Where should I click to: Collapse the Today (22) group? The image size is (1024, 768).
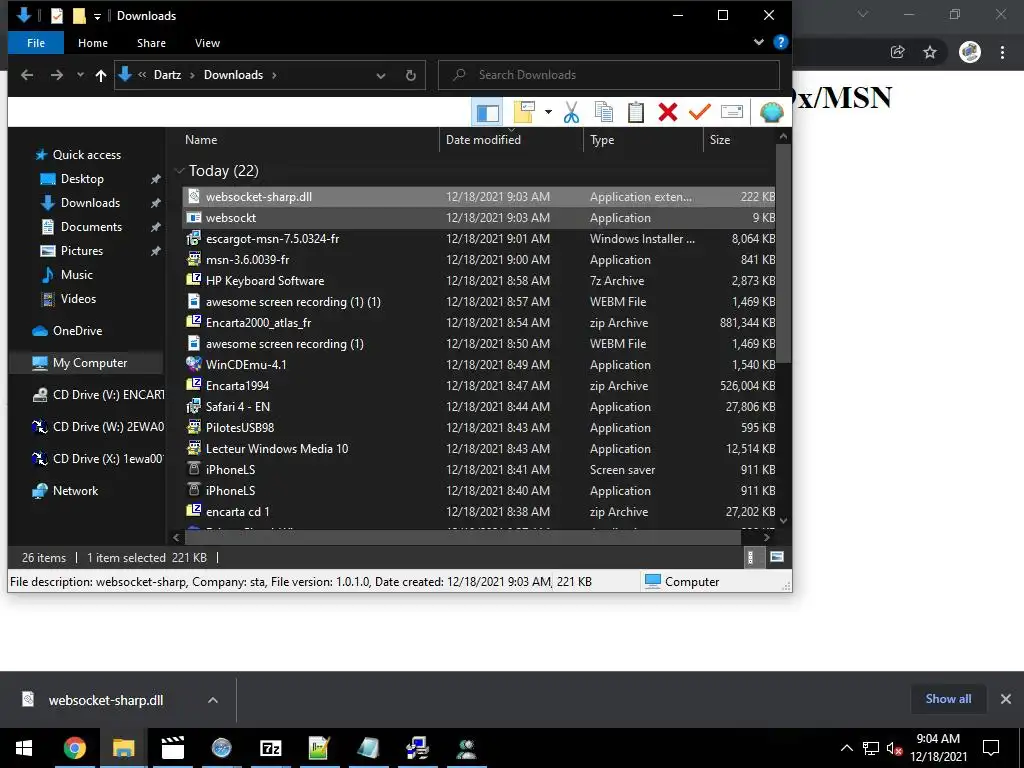pyautogui.click(x=180, y=170)
